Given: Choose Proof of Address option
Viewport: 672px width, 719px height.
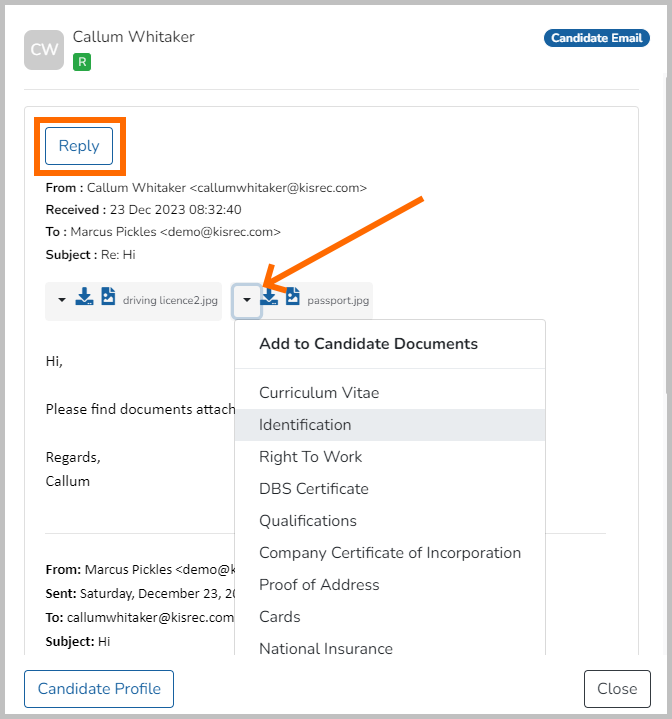Looking at the screenshot, I should pyautogui.click(x=319, y=585).
